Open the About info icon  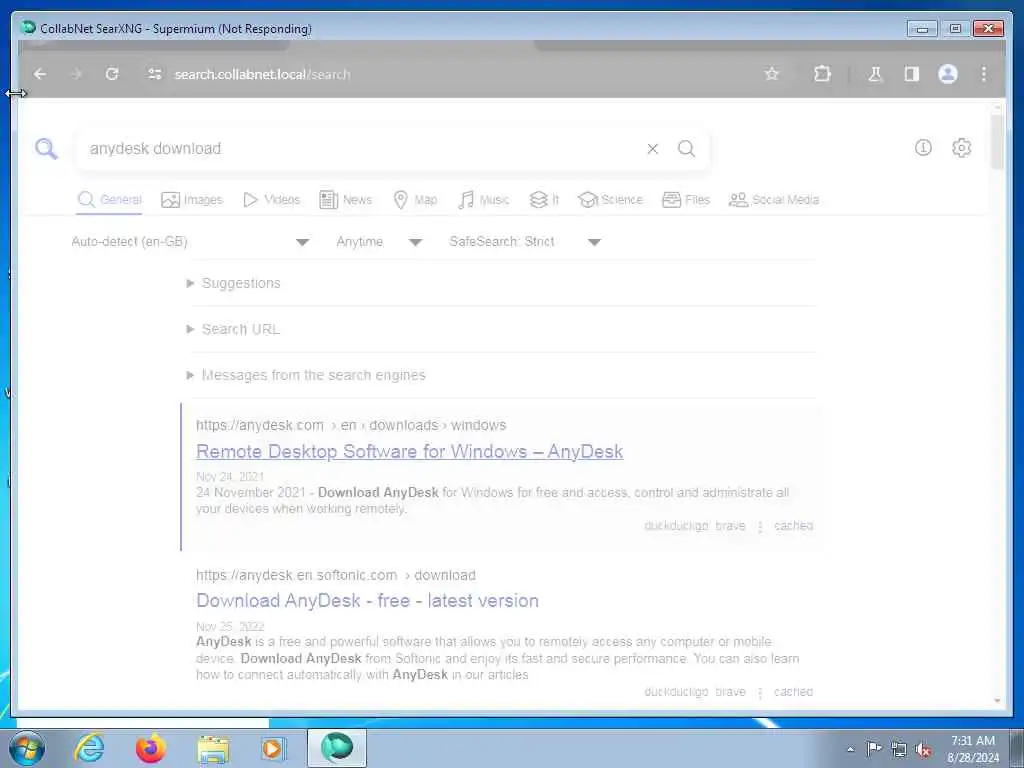click(x=923, y=148)
